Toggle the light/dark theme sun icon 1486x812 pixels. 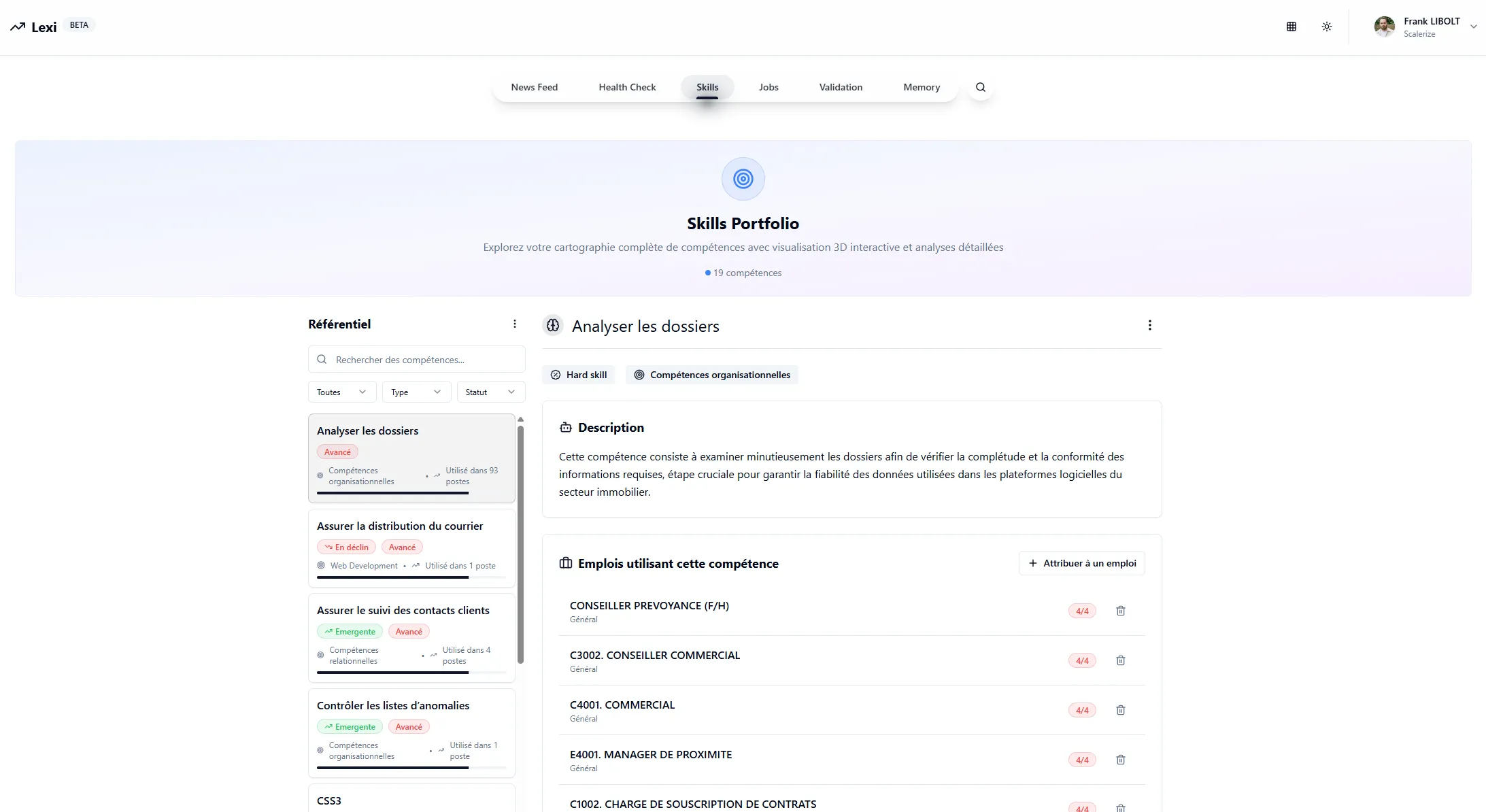tap(1327, 27)
